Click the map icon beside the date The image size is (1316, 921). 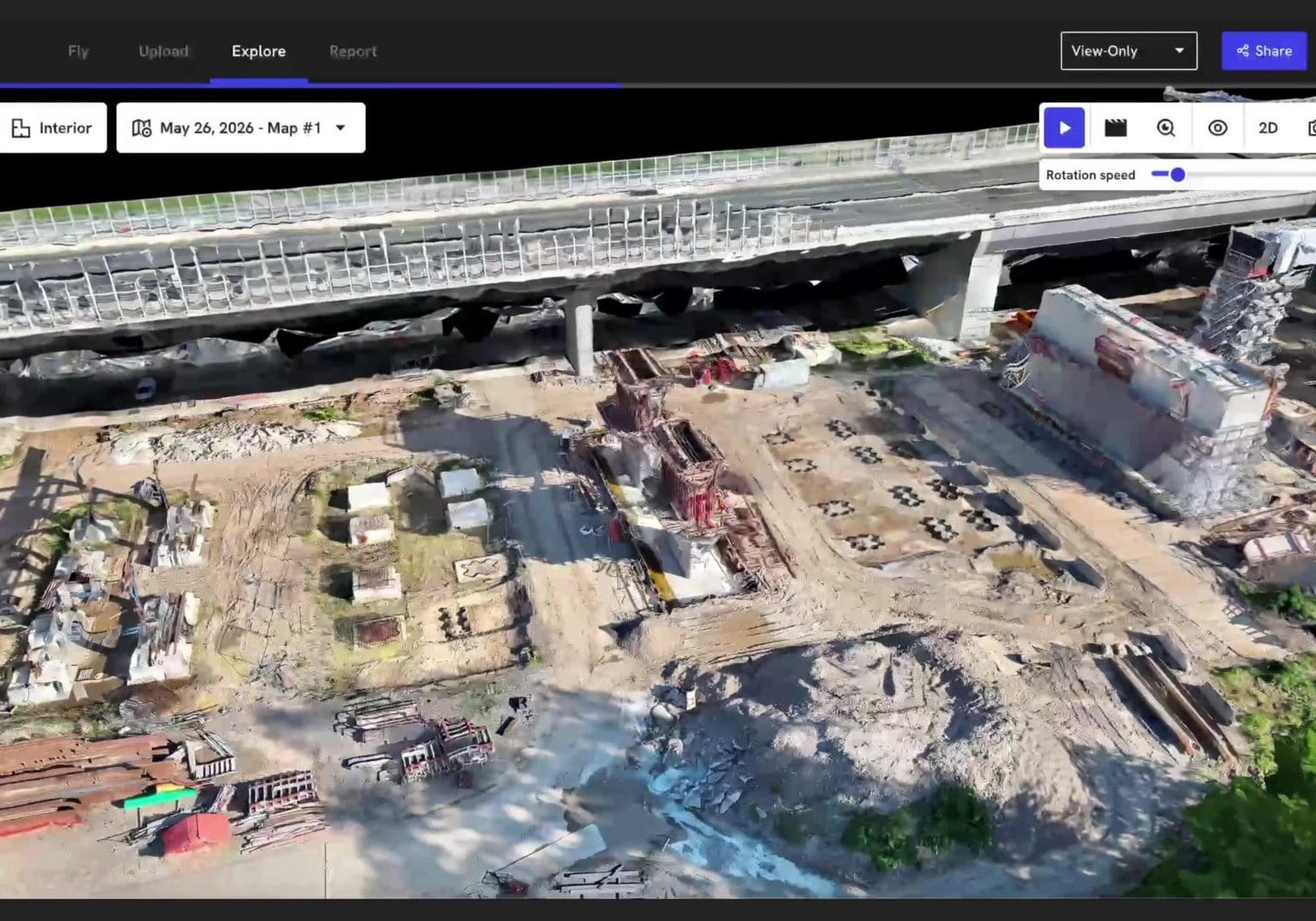(141, 128)
